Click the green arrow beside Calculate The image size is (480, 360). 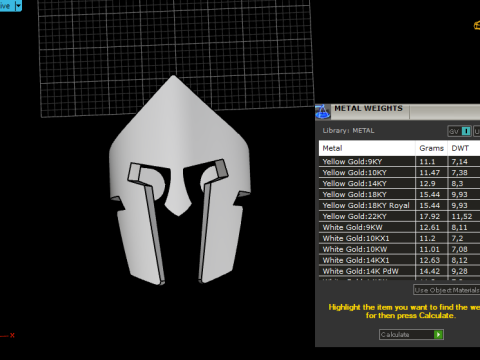click(438, 334)
